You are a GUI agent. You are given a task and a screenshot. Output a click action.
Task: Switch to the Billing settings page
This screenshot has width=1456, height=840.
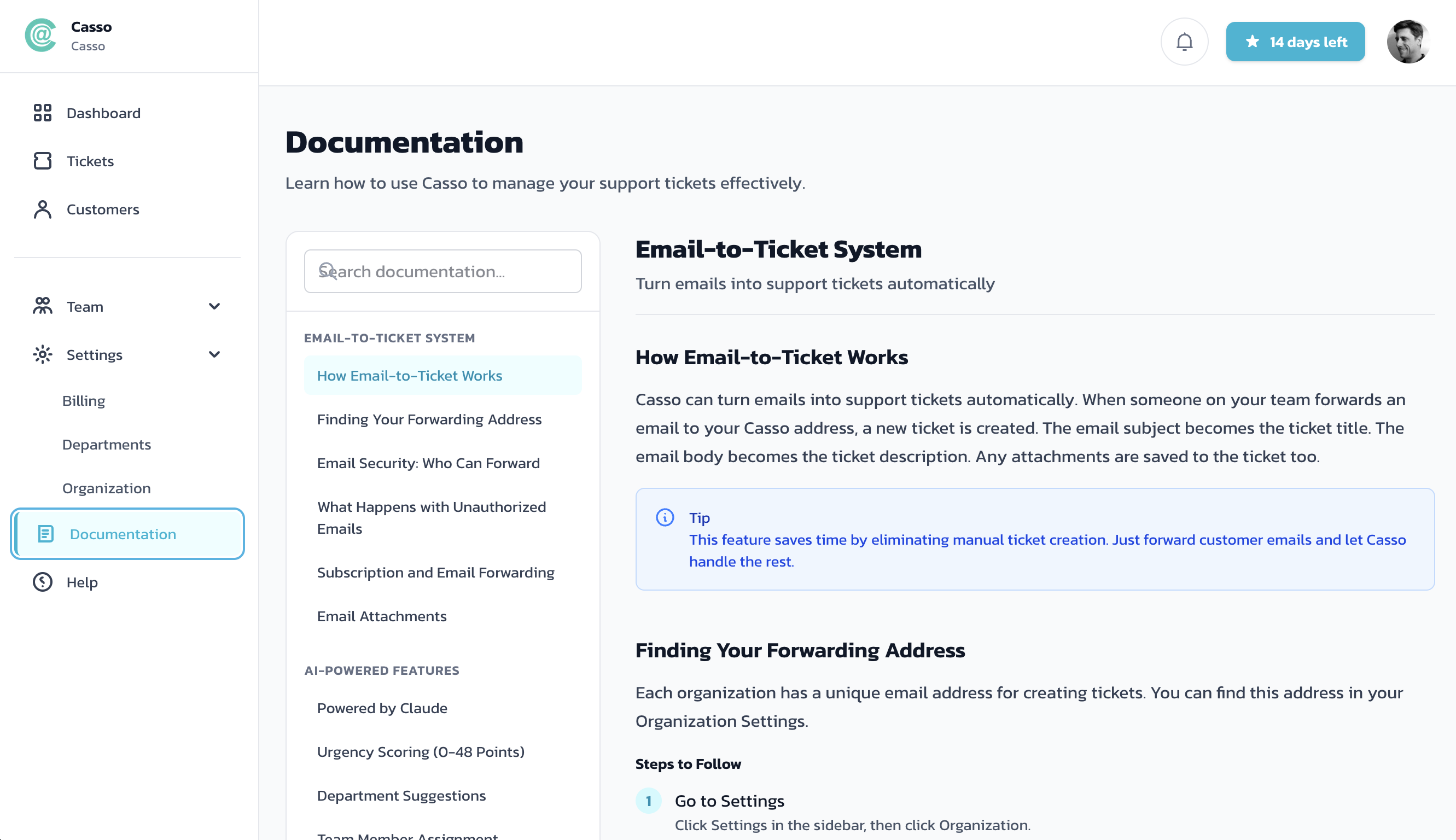pyautogui.click(x=84, y=400)
